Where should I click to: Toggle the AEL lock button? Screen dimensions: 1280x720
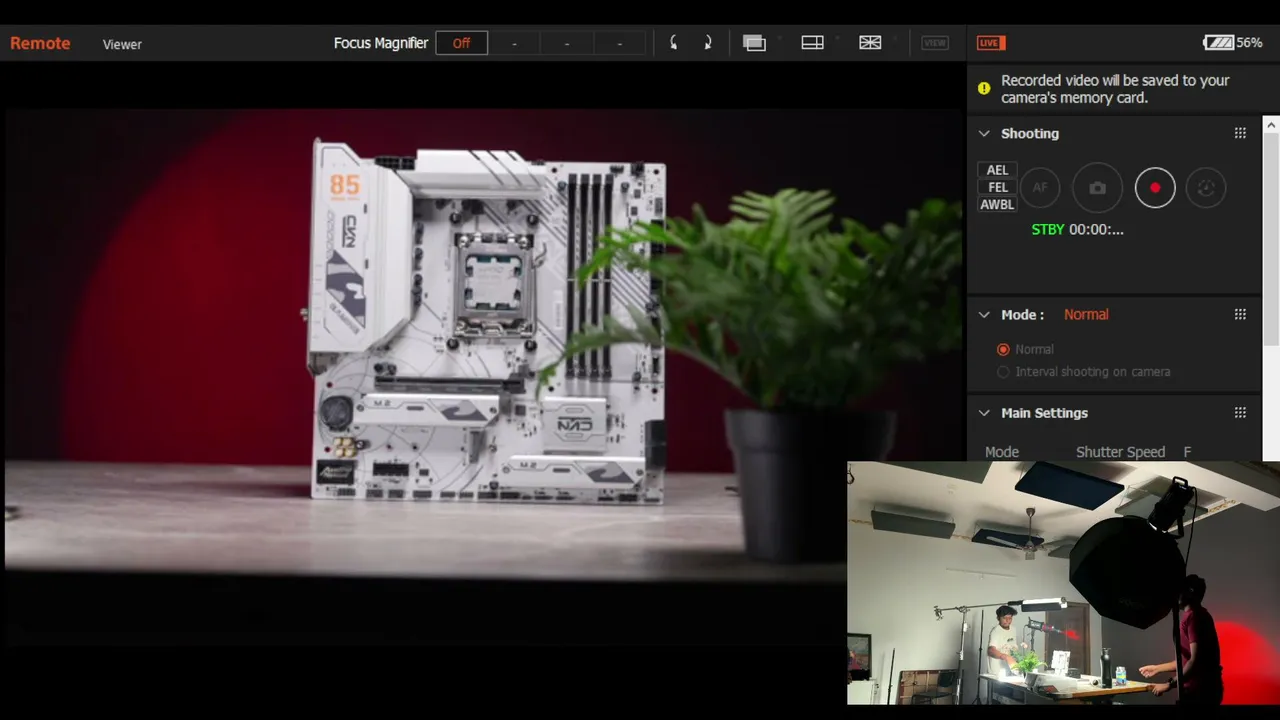coord(997,170)
